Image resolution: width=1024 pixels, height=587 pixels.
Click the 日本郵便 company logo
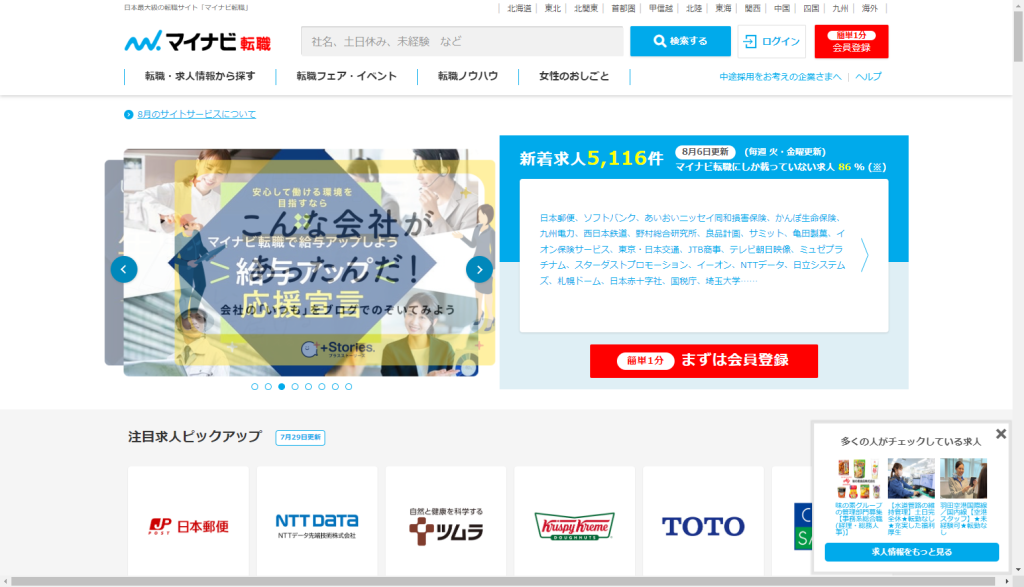point(188,525)
